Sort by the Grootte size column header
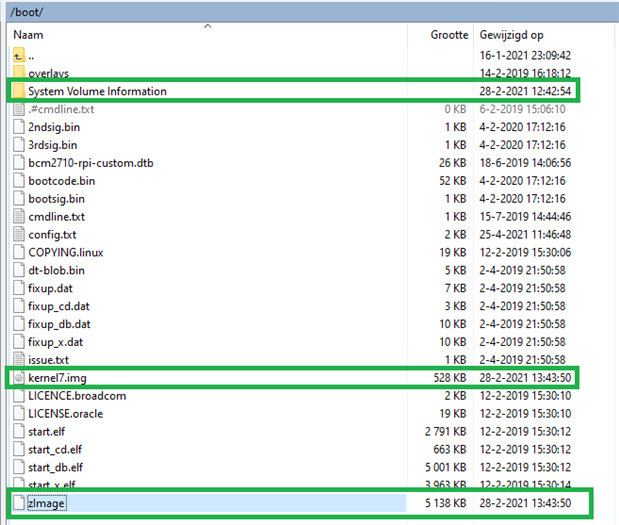Viewport: 619px width, 525px height. 449,34
